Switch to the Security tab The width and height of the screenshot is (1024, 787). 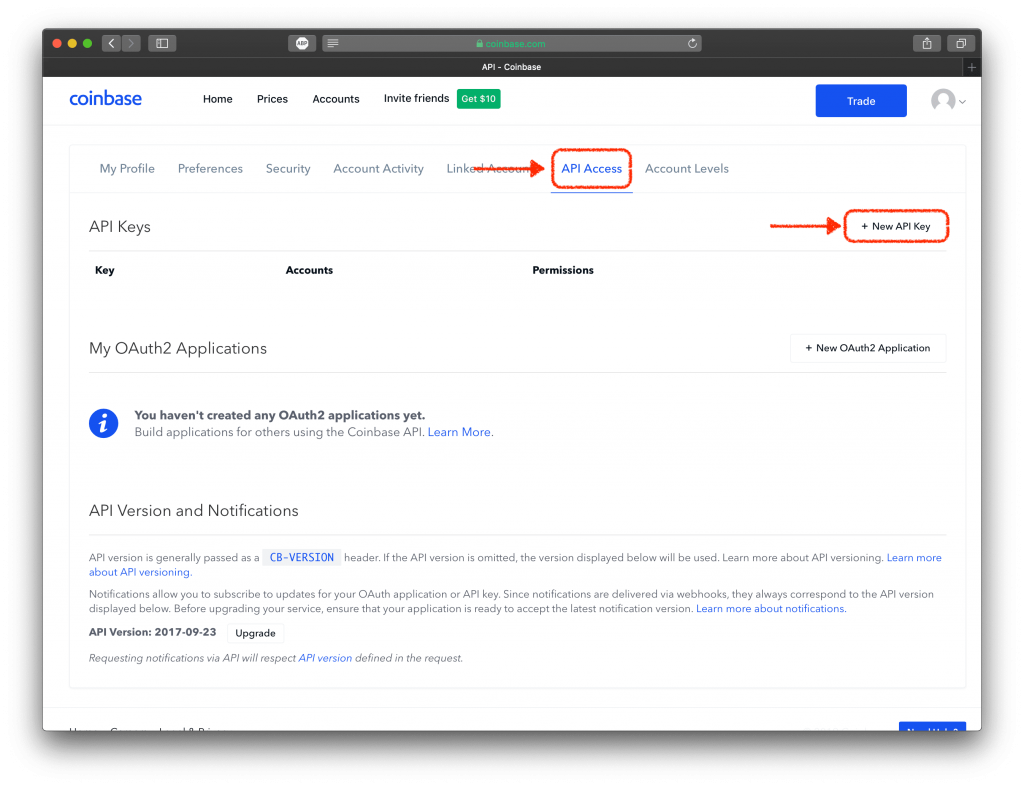click(x=288, y=169)
